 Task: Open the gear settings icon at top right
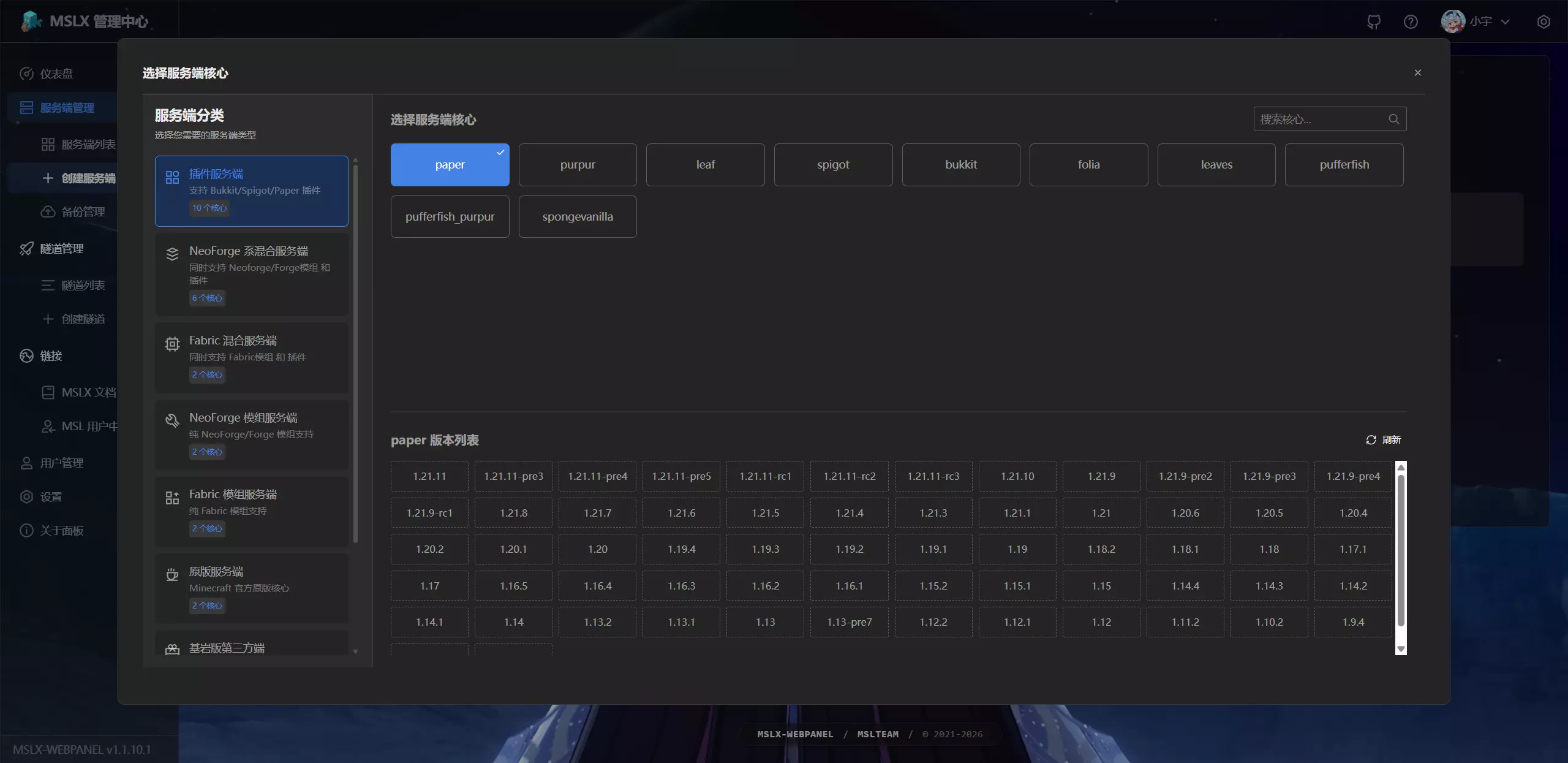pos(1543,22)
